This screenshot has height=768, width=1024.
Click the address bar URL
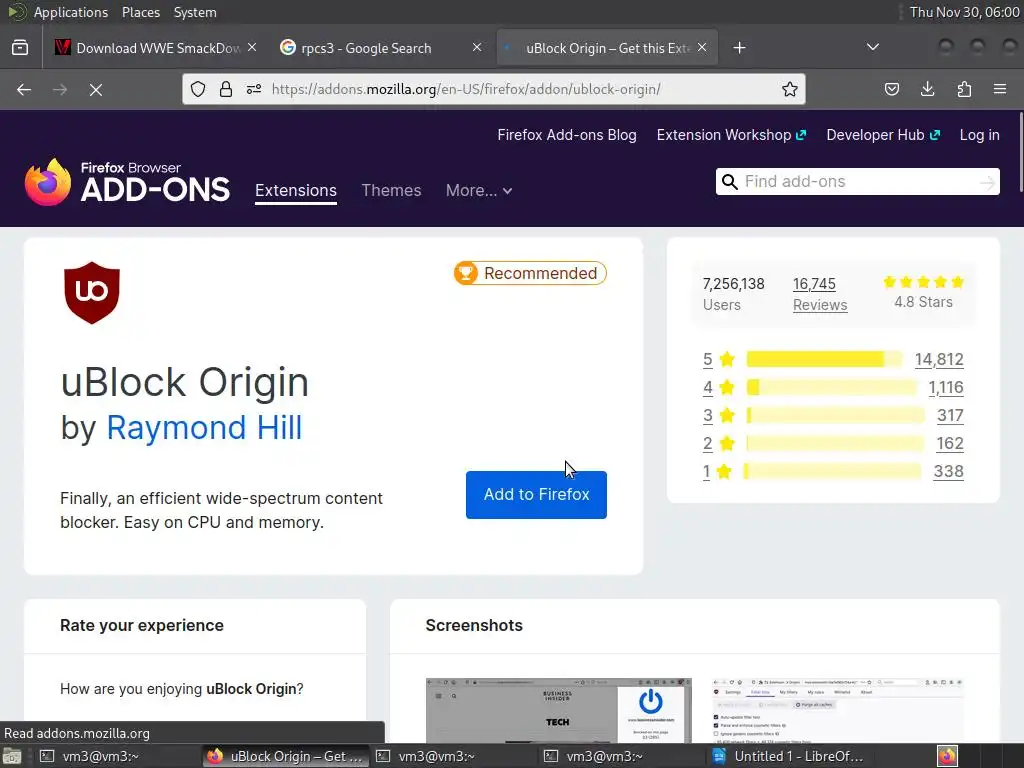pyautogui.click(x=466, y=89)
